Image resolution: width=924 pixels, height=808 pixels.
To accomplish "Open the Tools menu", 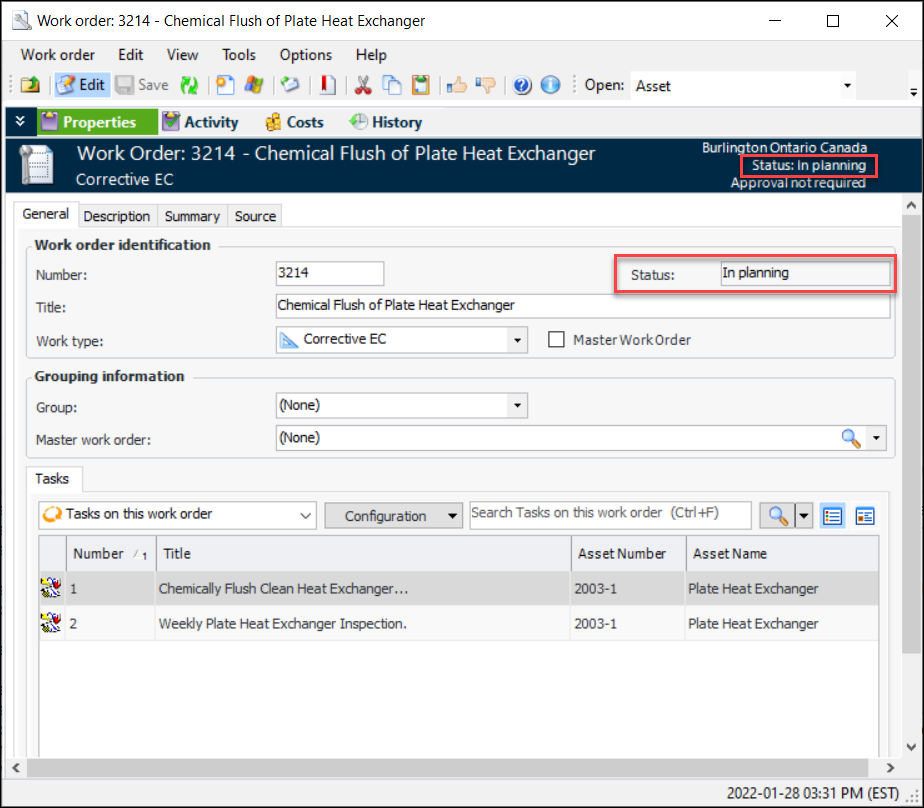I will coord(239,55).
